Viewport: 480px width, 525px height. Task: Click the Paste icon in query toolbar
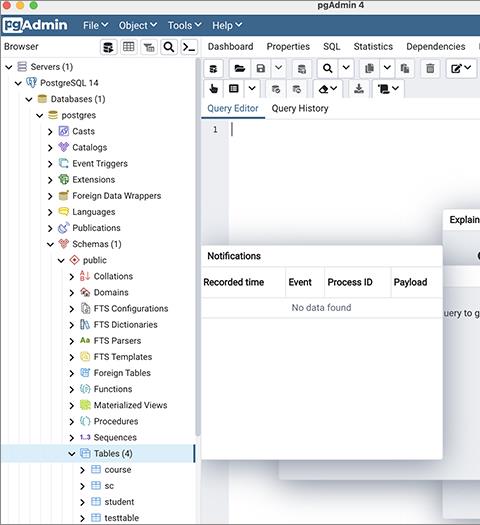(x=405, y=69)
